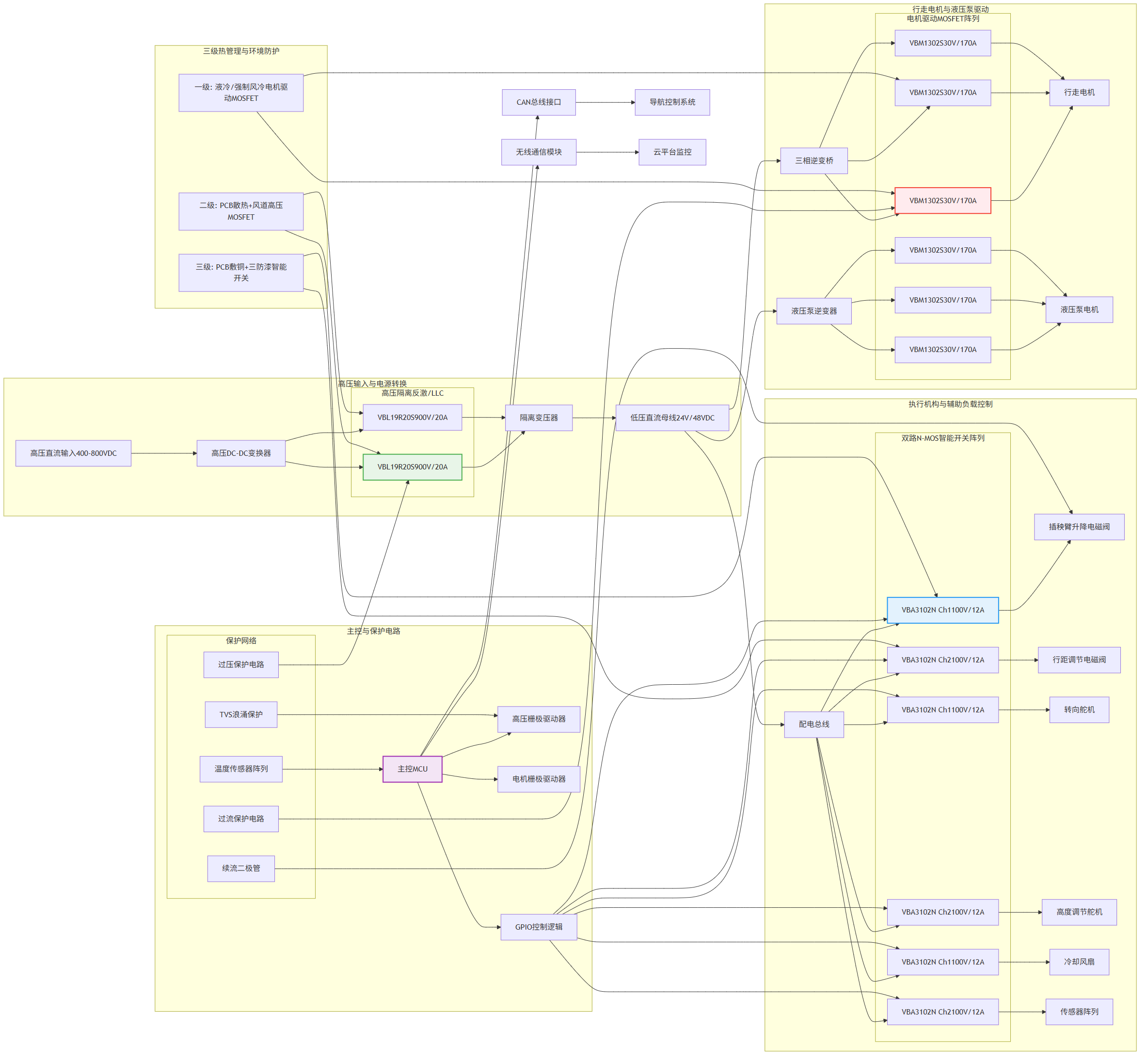Select the 过压保护电路 box

(x=241, y=665)
